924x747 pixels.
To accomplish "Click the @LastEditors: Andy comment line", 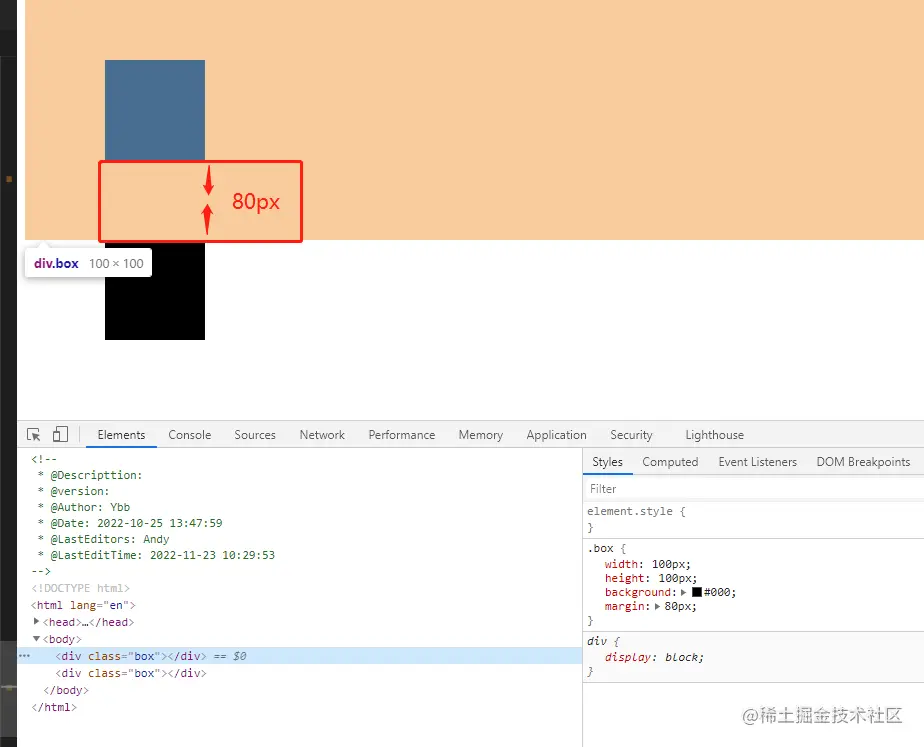I will click(x=103, y=538).
